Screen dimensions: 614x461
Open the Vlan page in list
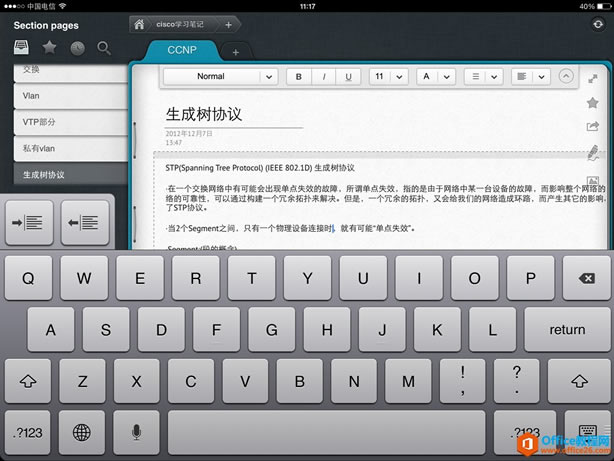[71, 96]
